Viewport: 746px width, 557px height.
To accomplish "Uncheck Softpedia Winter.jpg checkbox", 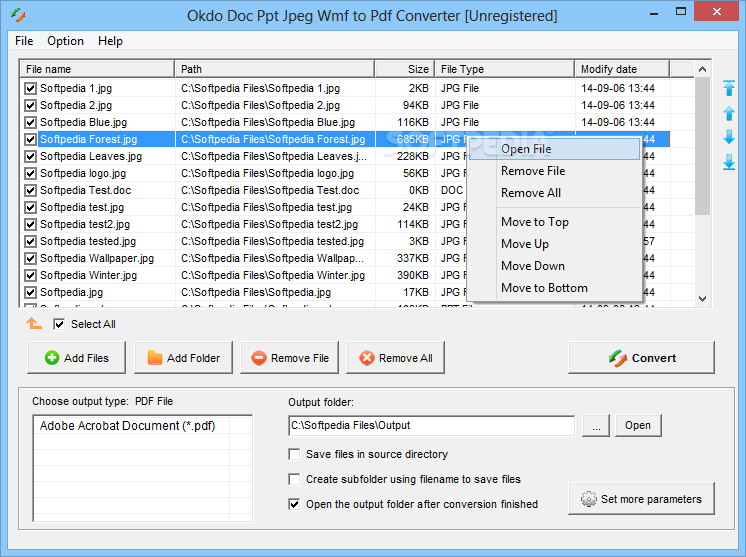I will pyautogui.click(x=30, y=275).
